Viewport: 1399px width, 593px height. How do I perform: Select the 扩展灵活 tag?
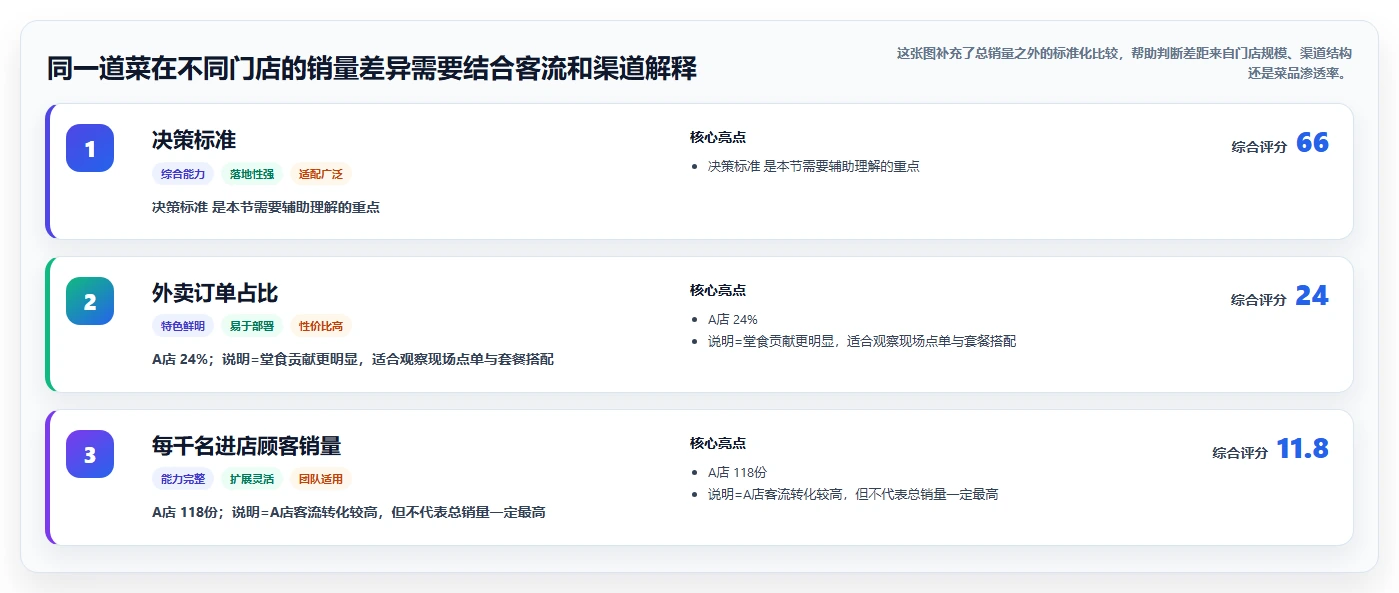click(252, 479)
